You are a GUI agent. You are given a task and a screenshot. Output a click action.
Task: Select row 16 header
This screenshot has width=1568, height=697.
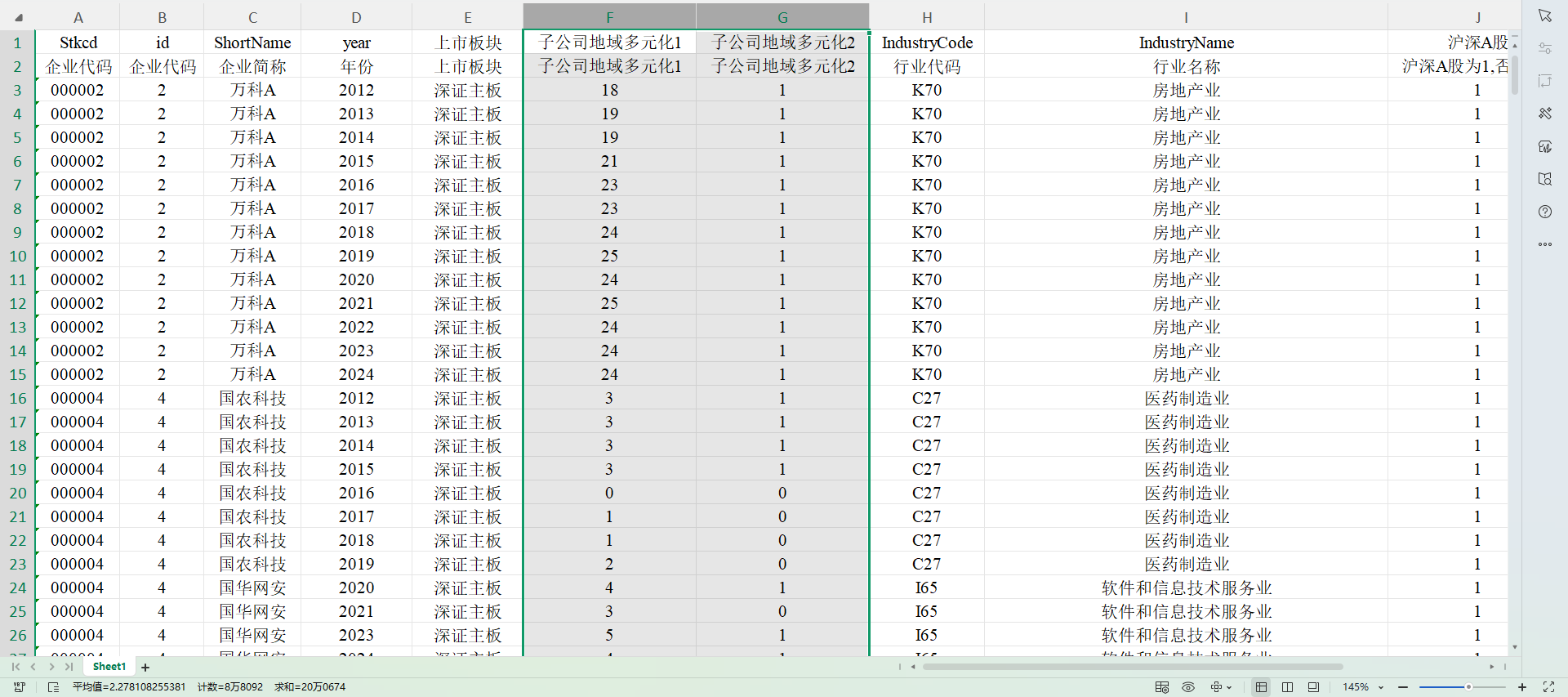18,398
